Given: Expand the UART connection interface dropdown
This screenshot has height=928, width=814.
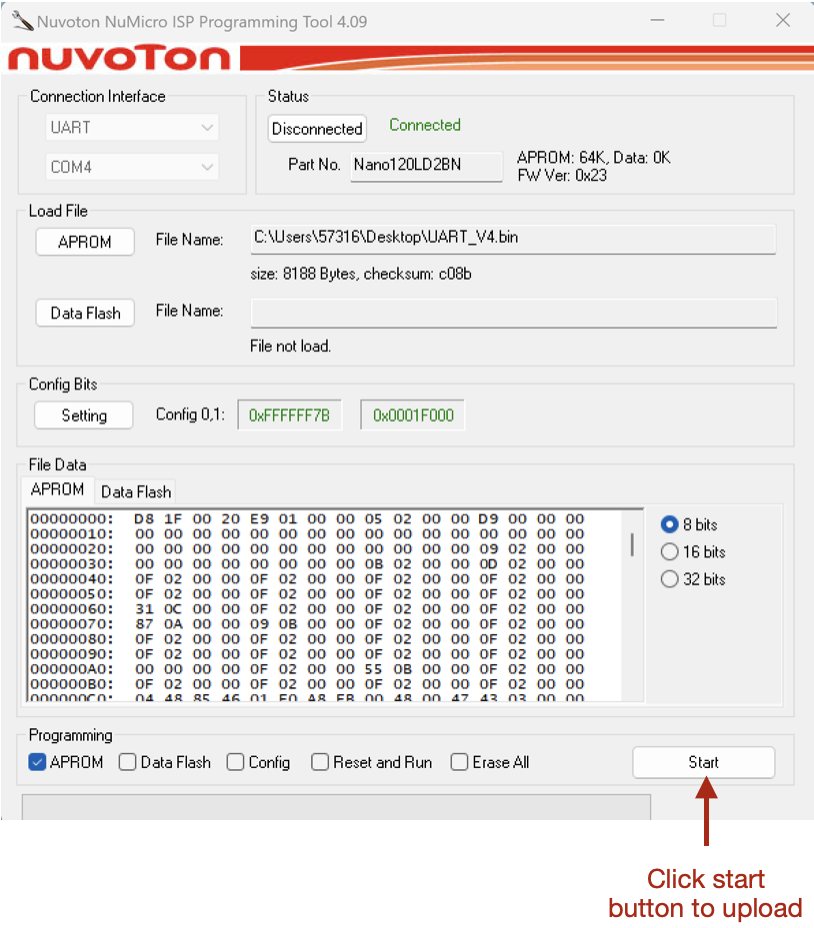Looking at the screenshot, I should (132, 128).
